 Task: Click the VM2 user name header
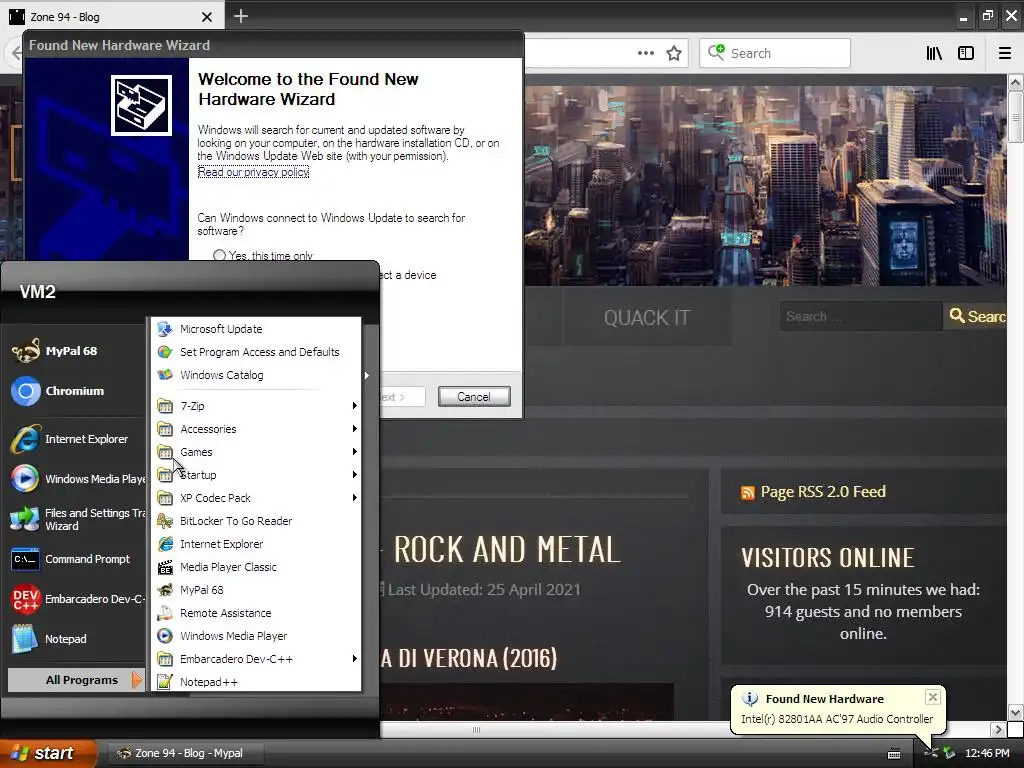point(37,292)
